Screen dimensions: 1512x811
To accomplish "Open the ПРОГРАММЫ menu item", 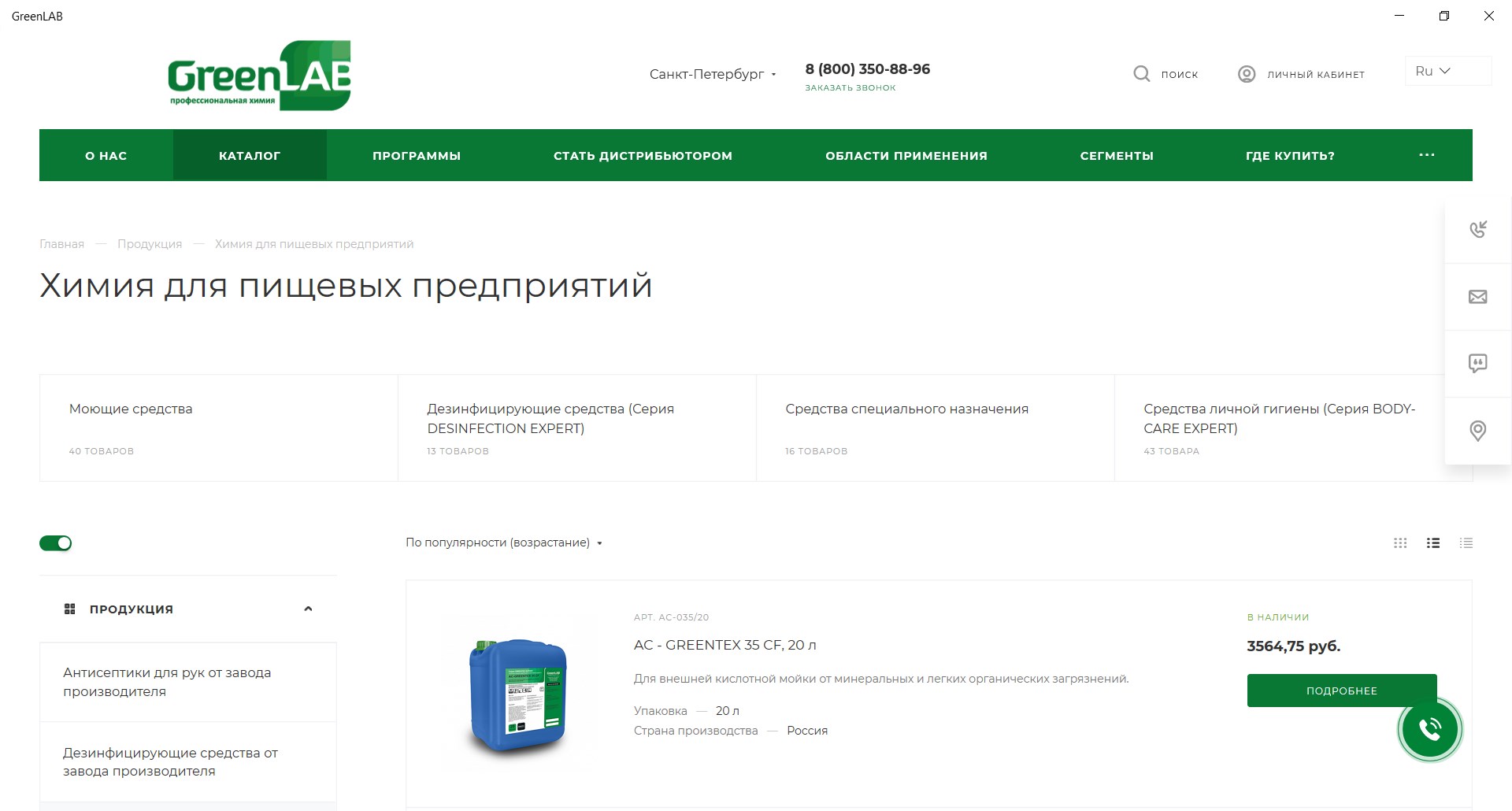I will coord(417,156).
